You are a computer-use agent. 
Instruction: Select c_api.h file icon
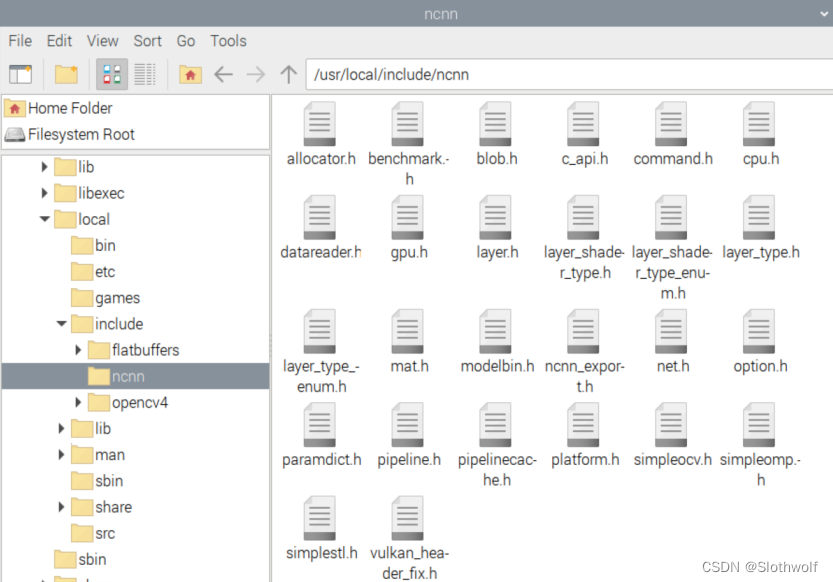click(583, 124)
